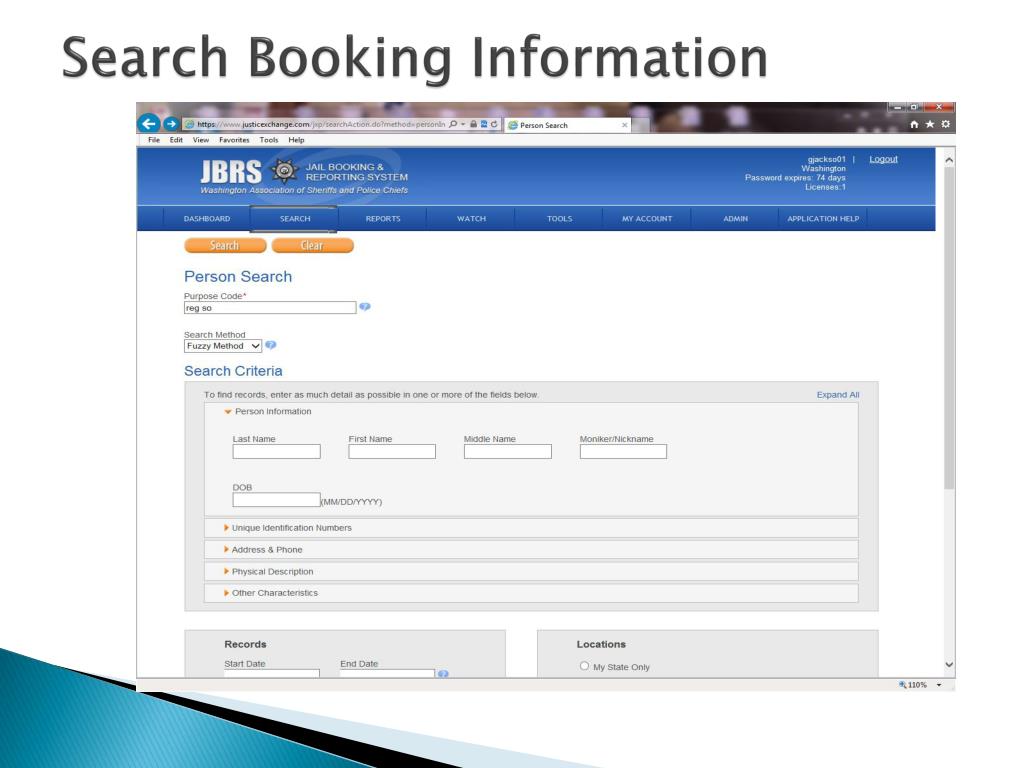The image size is (1024, 768).
Task: Open the File menu
Action: click(x=153, y=140)
